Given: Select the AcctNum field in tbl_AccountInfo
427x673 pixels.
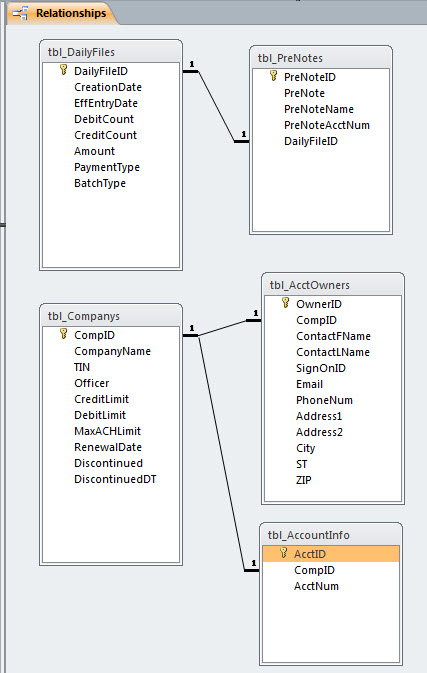Looking at the screenshot, I should tap(316, 586).
